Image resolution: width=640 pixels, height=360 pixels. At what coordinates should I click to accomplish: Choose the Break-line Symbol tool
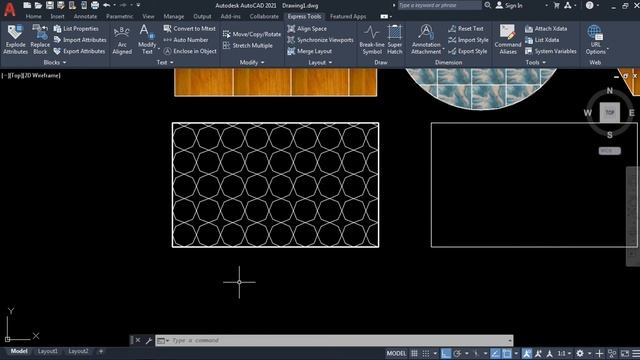point(372,40)
